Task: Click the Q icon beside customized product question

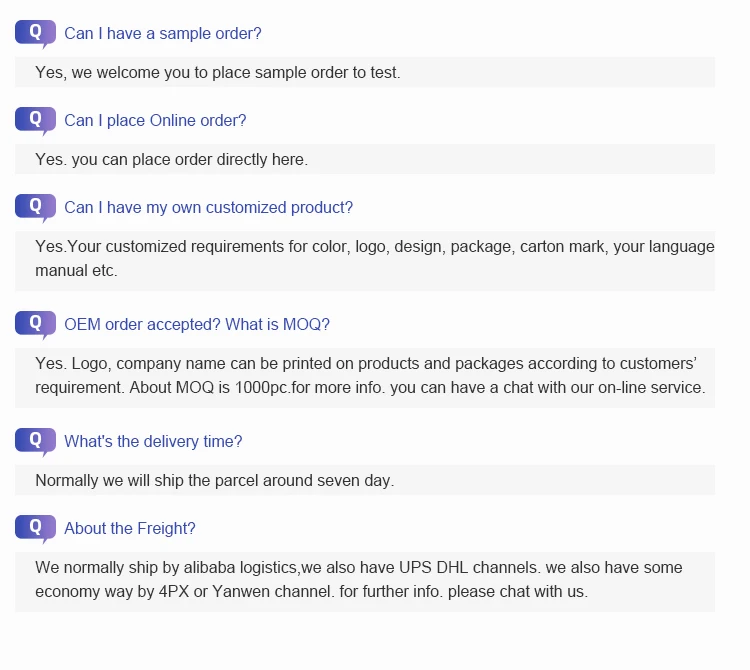Action: point(35,207)
